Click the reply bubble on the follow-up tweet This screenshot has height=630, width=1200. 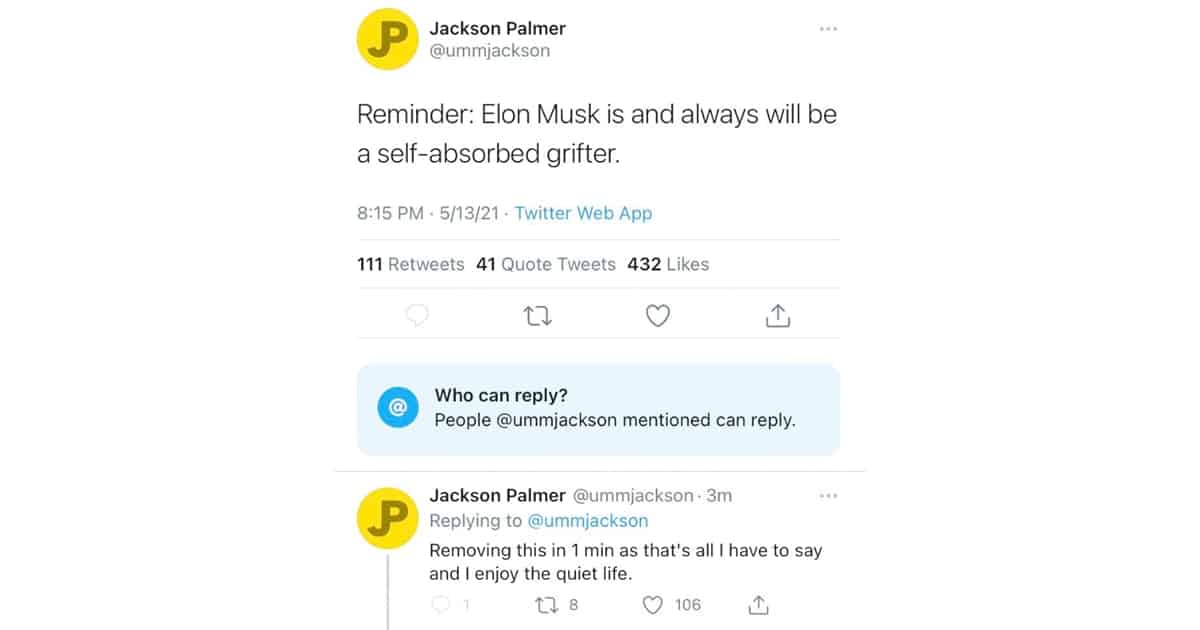tap(441, 605)
